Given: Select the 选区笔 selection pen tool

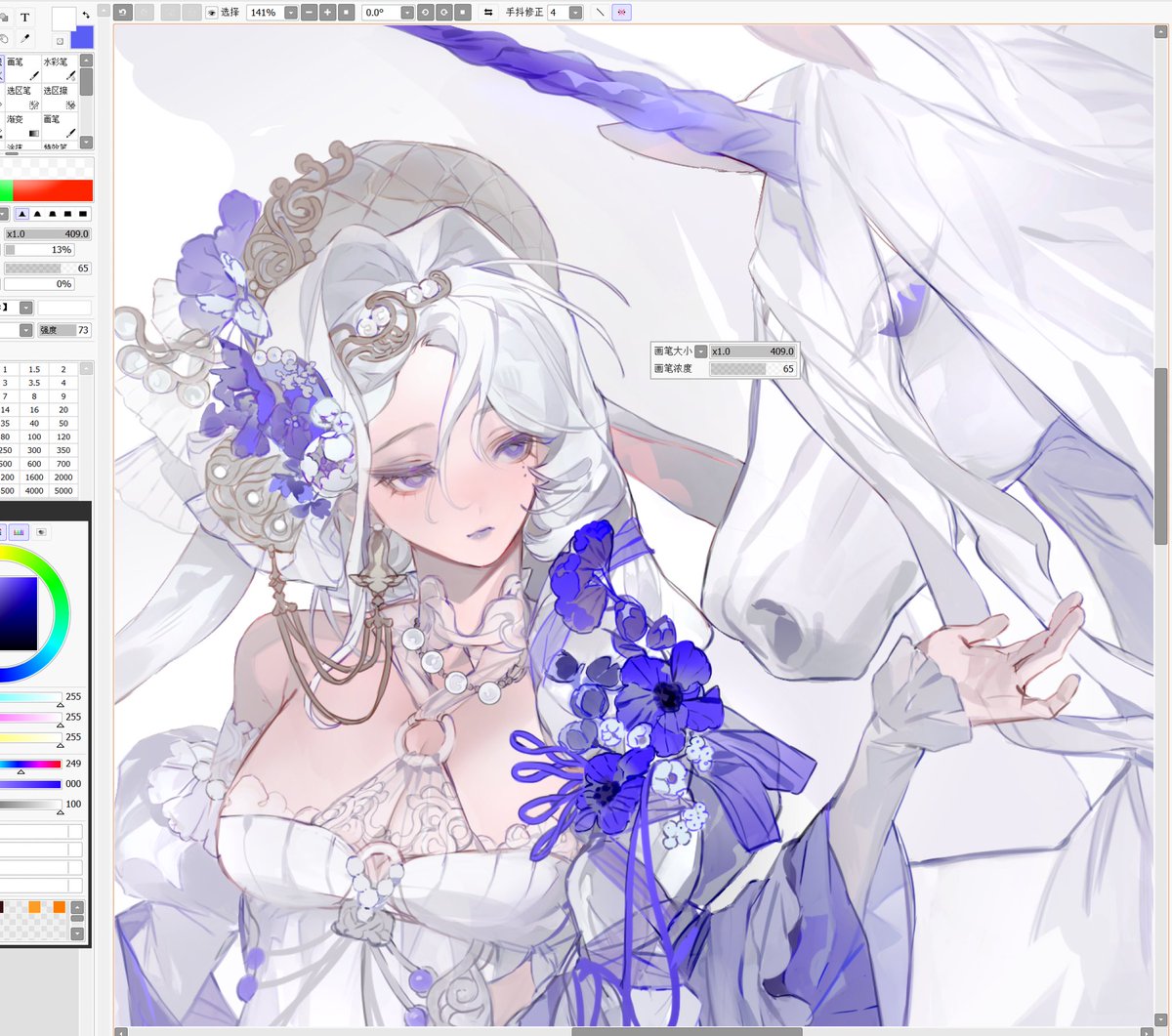Looking at the screenshot, I should (x=22, y=97).
